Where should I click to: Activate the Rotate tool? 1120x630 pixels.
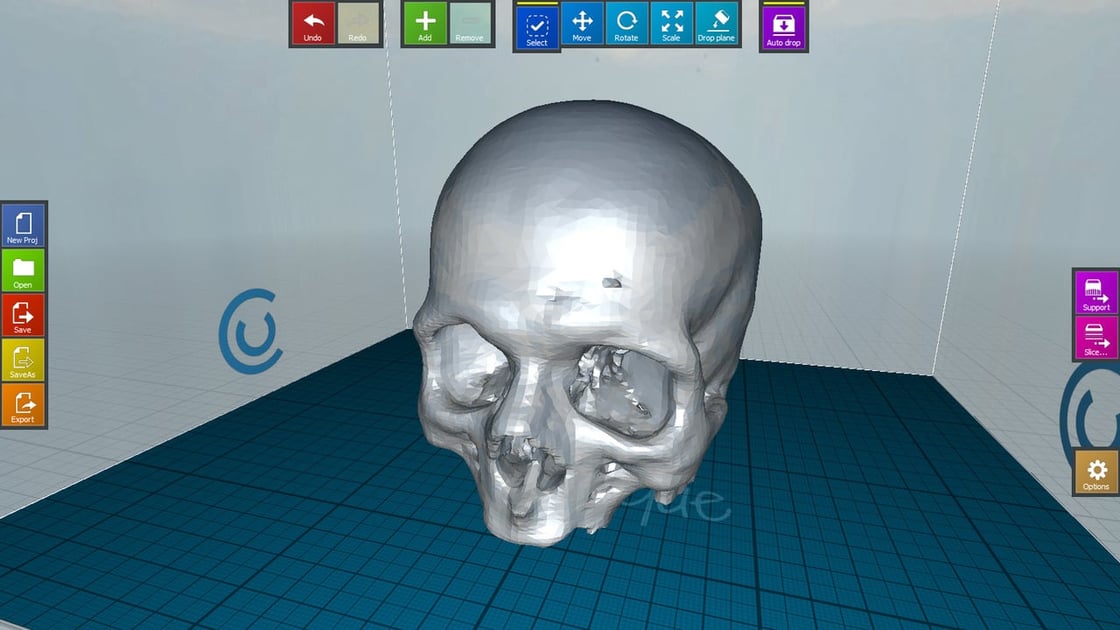(x=627, y=24)
